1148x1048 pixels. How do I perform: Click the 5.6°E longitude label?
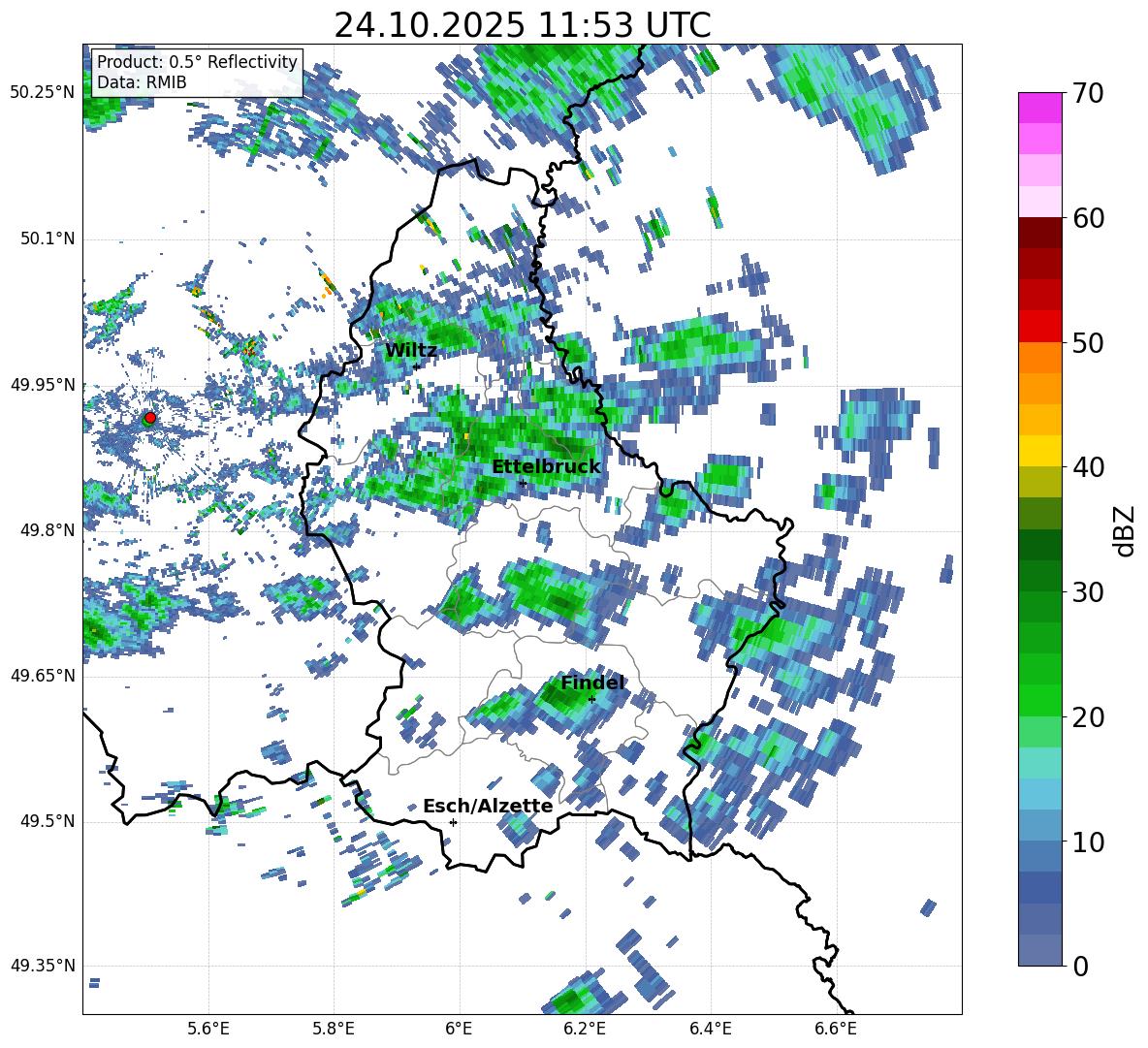pos(208,1029)
